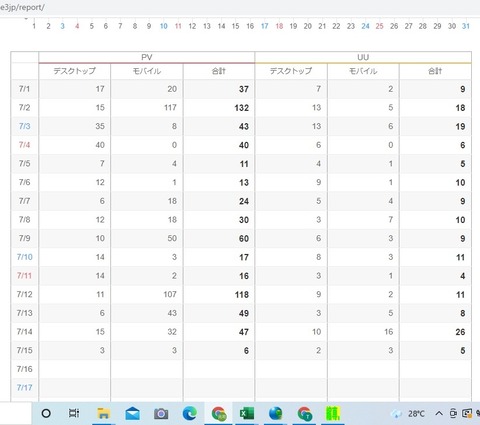Select the 7/1 date row label
The width and height of the screenshot is (480, 425).
pos(24,89)
